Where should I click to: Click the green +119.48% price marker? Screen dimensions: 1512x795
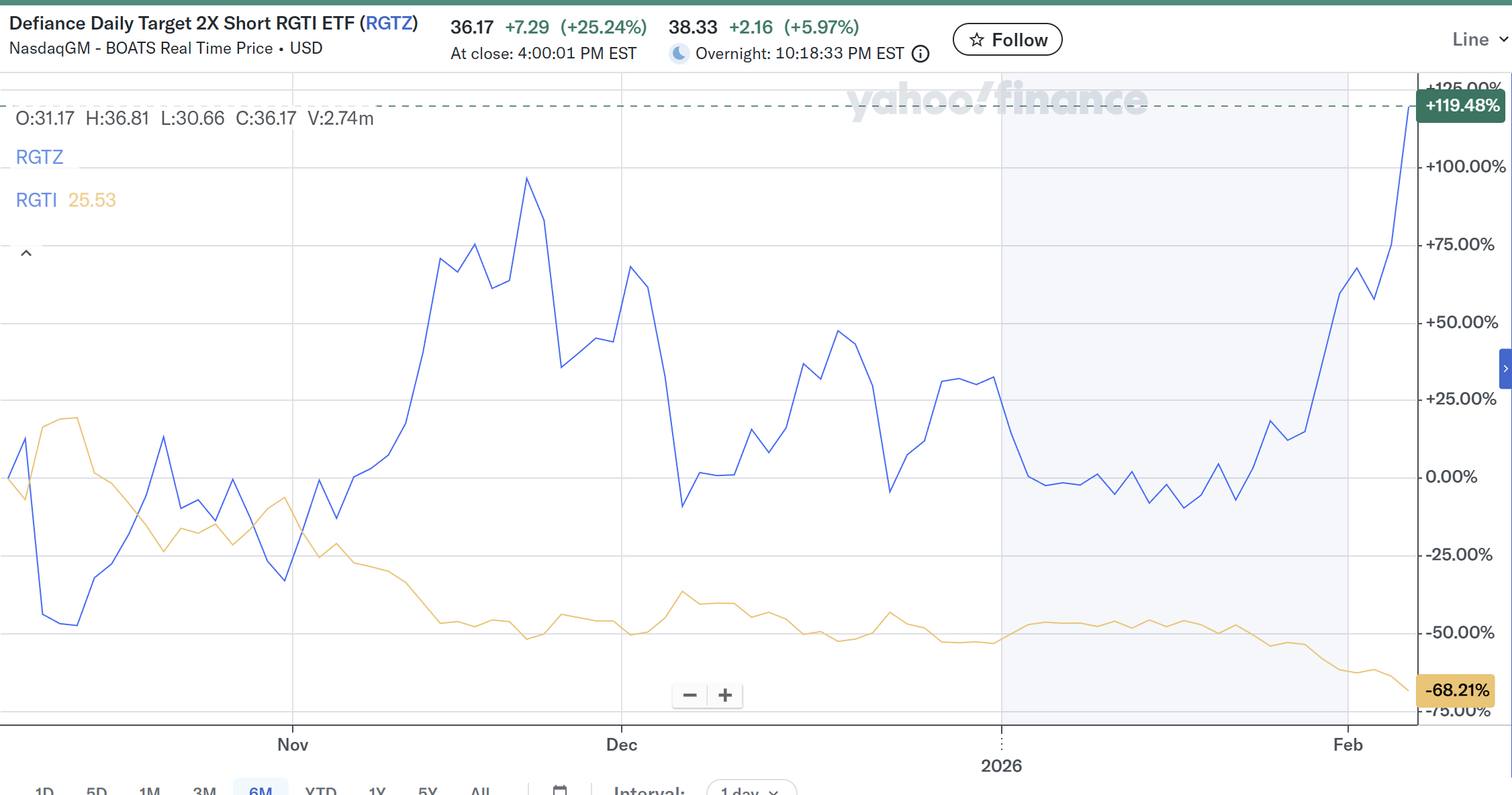pos(1461,105)
